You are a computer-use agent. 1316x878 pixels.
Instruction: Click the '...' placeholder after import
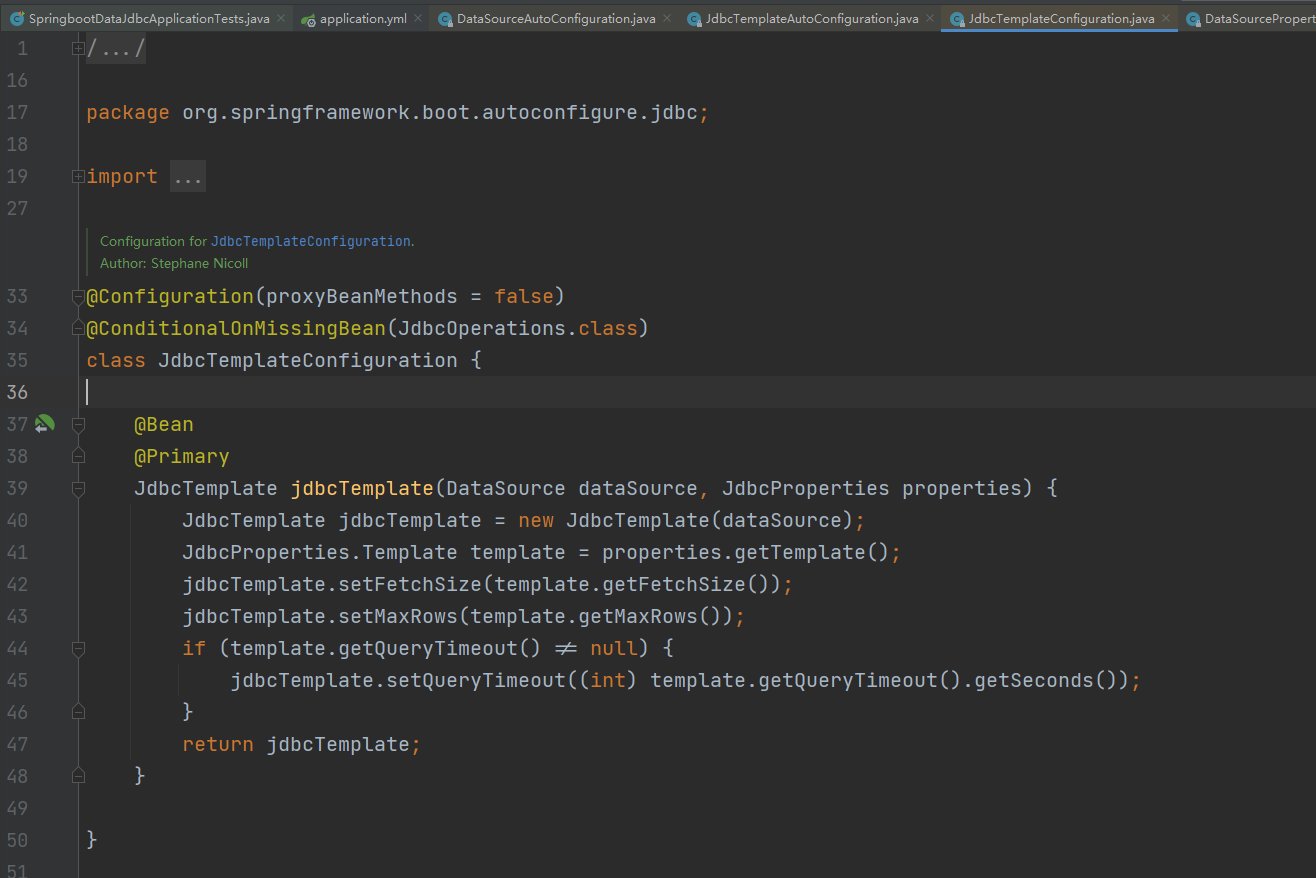(187, 177)
